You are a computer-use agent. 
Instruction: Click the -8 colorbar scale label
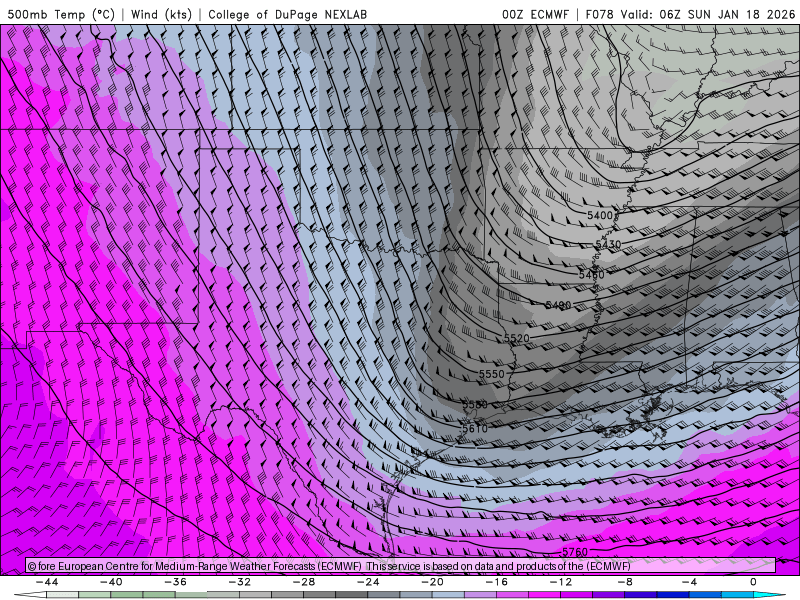pos(625,582)
